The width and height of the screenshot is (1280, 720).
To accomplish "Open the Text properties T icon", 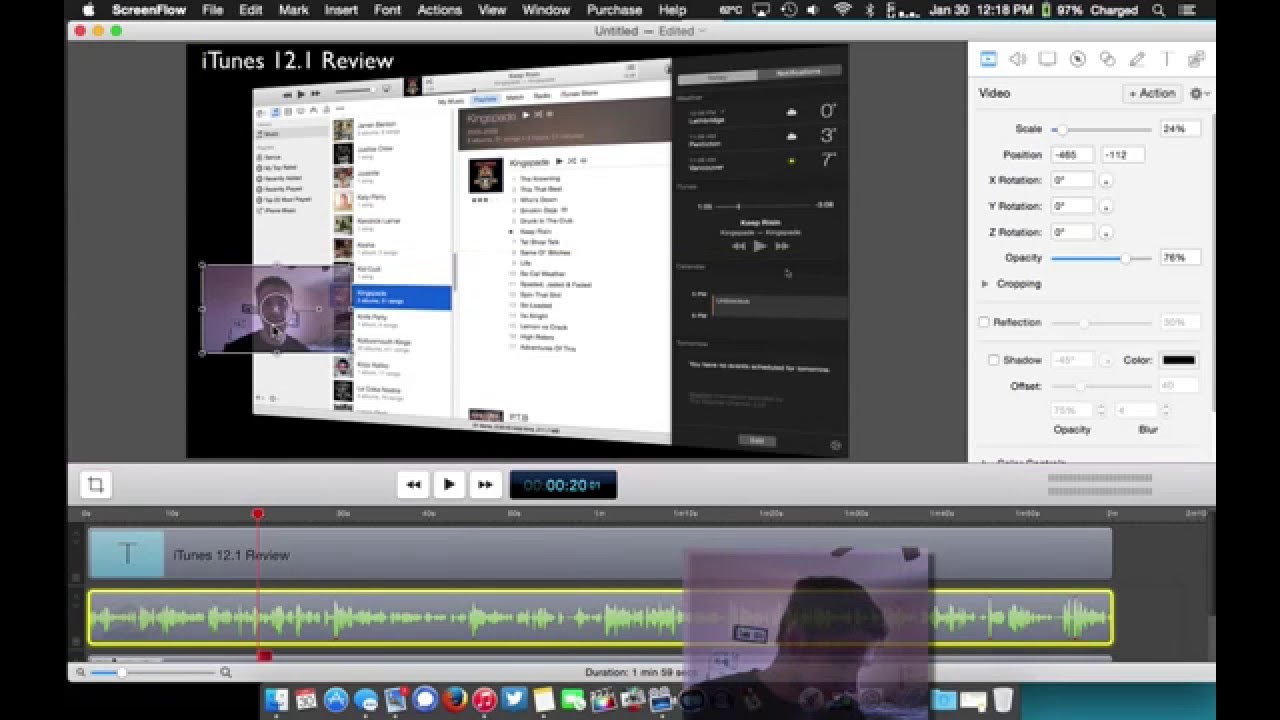I will tap(1166, 59).
